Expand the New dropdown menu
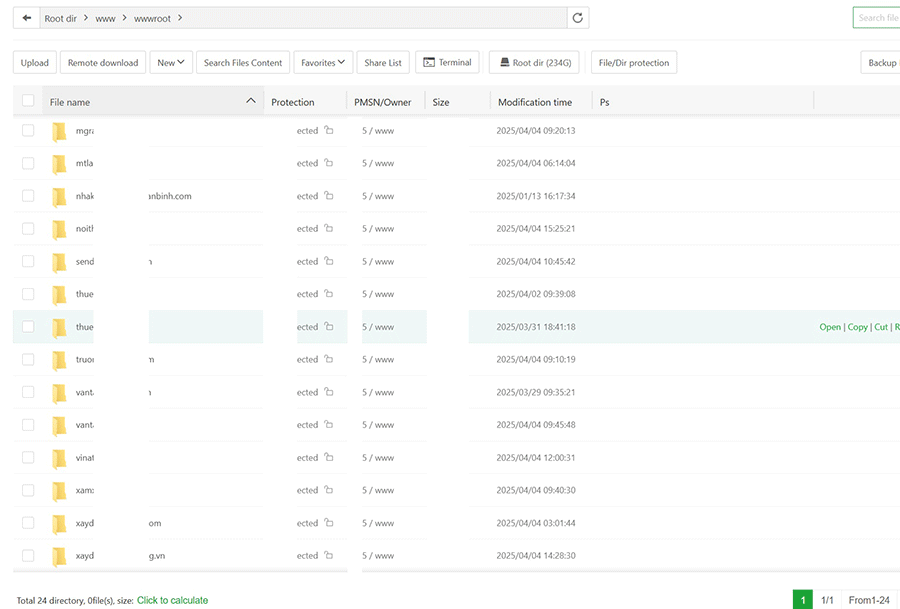The image size is (900, 609). [x=170, y=62]
